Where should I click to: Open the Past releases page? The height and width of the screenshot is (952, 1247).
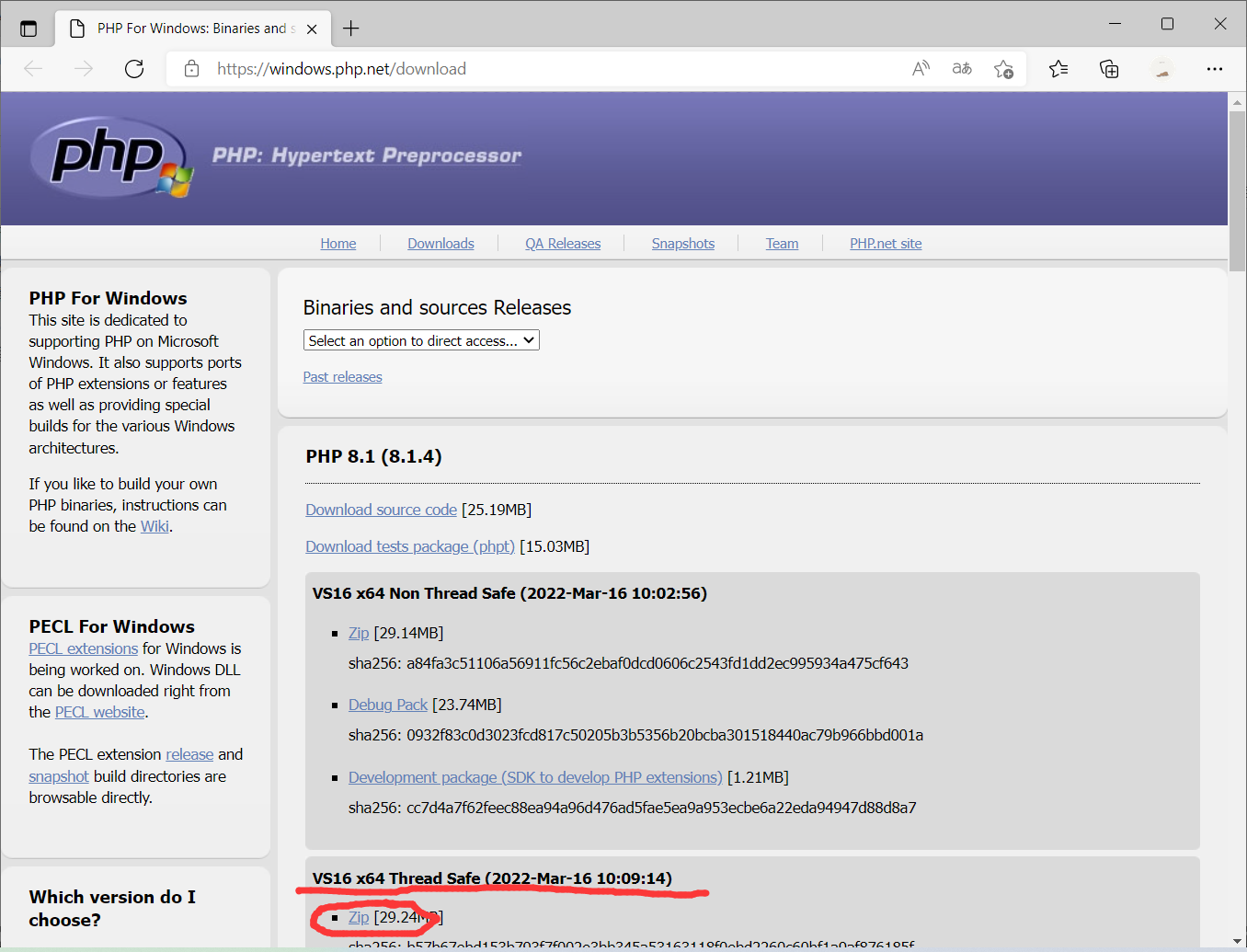click(342, 376)
